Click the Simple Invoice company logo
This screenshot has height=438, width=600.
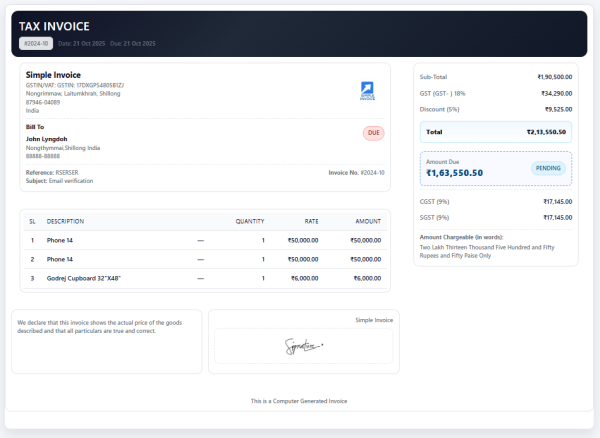[367, 91]
